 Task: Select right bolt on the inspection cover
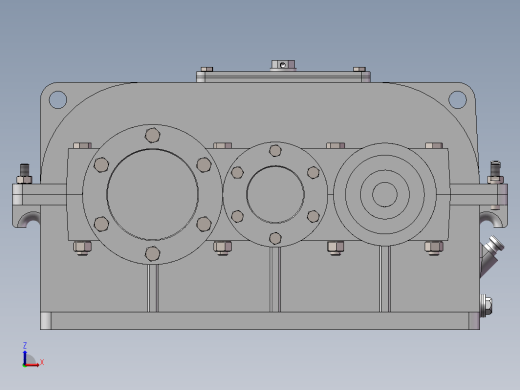coord(359,69)
